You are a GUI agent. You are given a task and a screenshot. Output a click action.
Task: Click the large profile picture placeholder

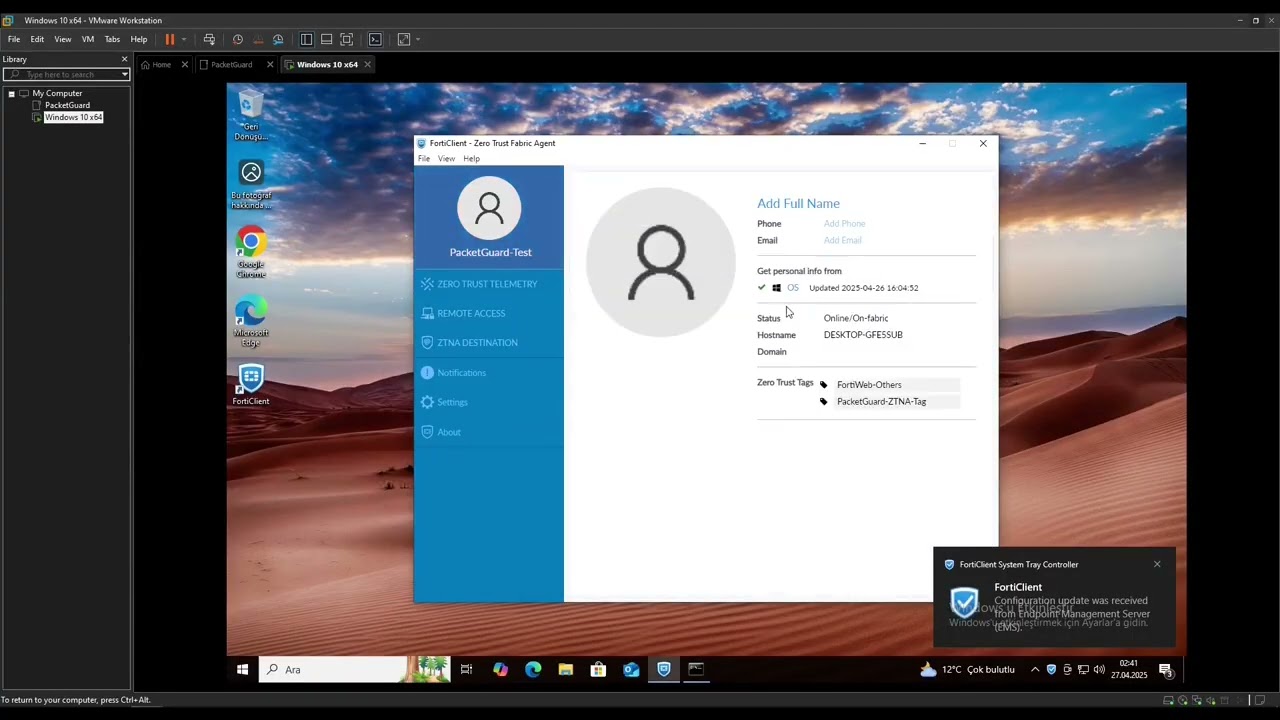[660, 262]
